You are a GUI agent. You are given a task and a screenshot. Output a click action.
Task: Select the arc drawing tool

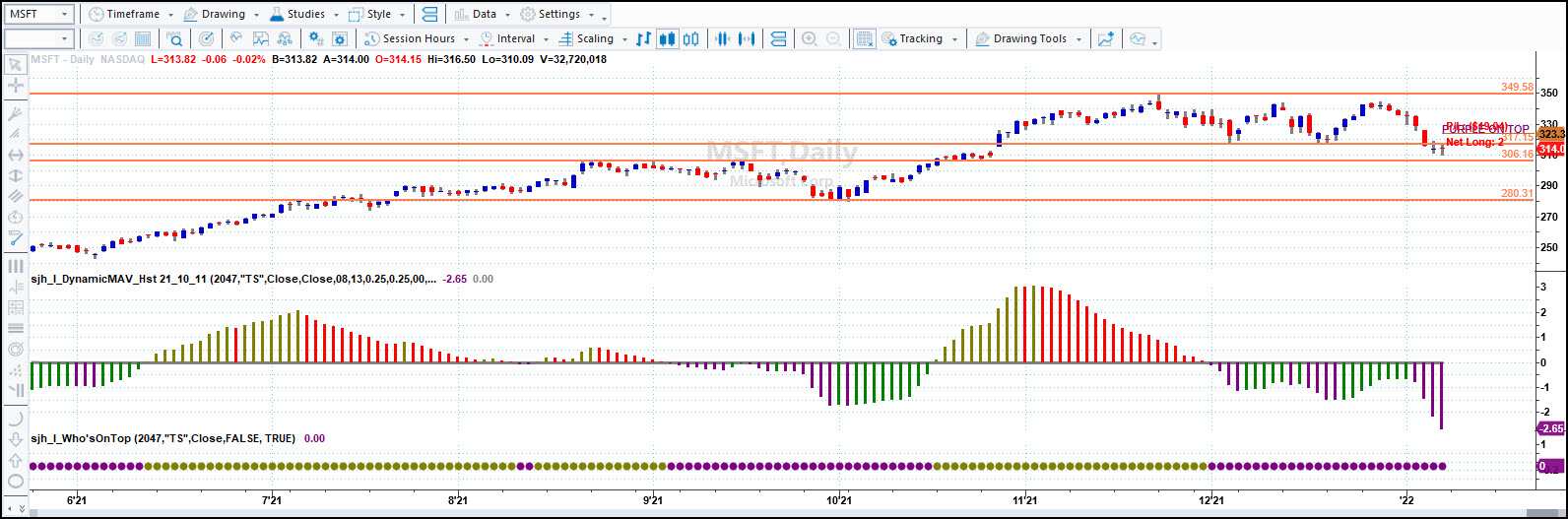pos(15,419)
